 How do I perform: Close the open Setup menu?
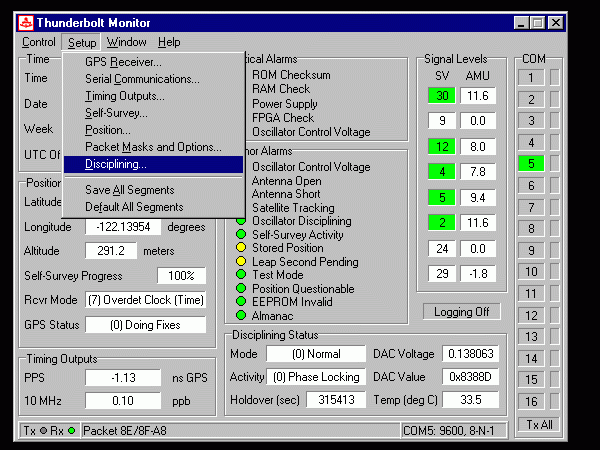[x=82, y=42]
